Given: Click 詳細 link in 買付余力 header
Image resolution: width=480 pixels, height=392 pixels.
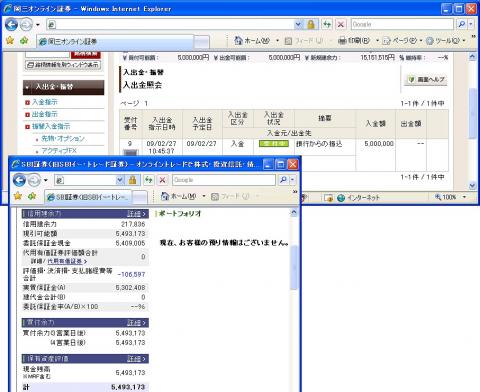Looking at the screenshot, I should [136, 323].
